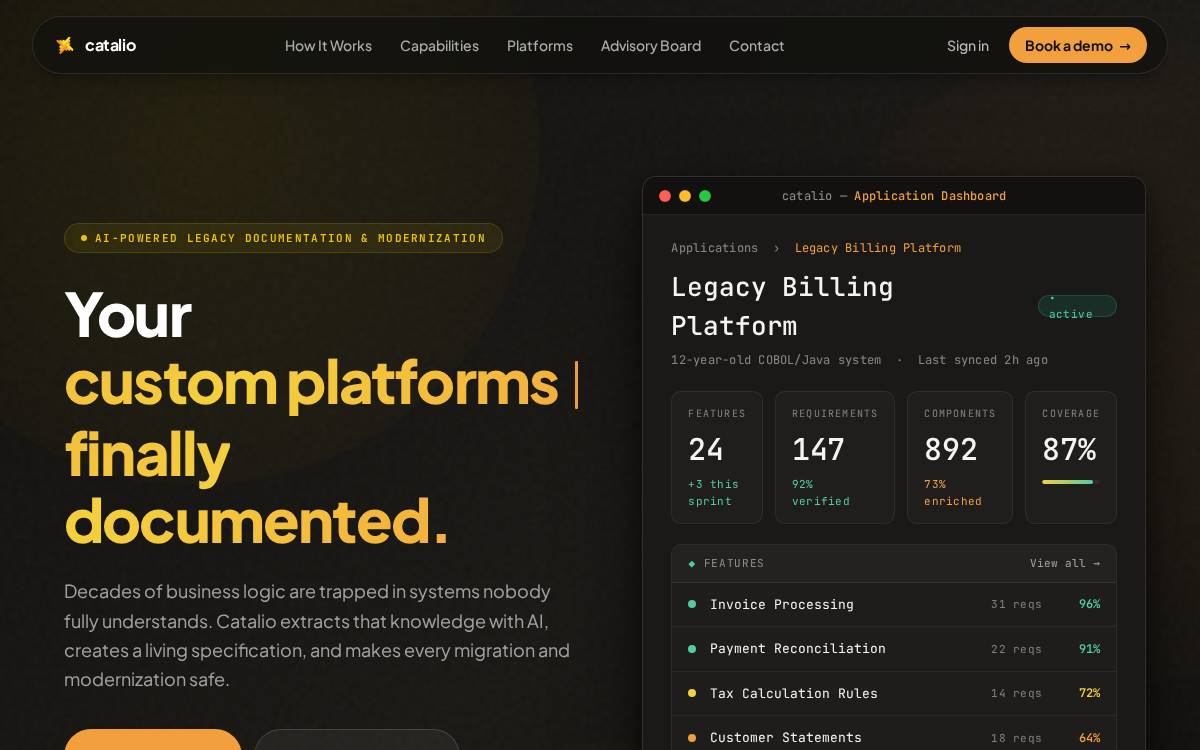Open the Requirements card showing 147

pos(835,457)
